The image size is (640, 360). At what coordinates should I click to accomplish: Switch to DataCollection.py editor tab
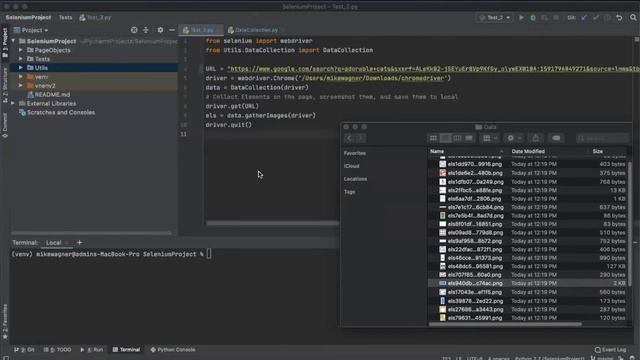pyautogui.click(x=256, y=30)
